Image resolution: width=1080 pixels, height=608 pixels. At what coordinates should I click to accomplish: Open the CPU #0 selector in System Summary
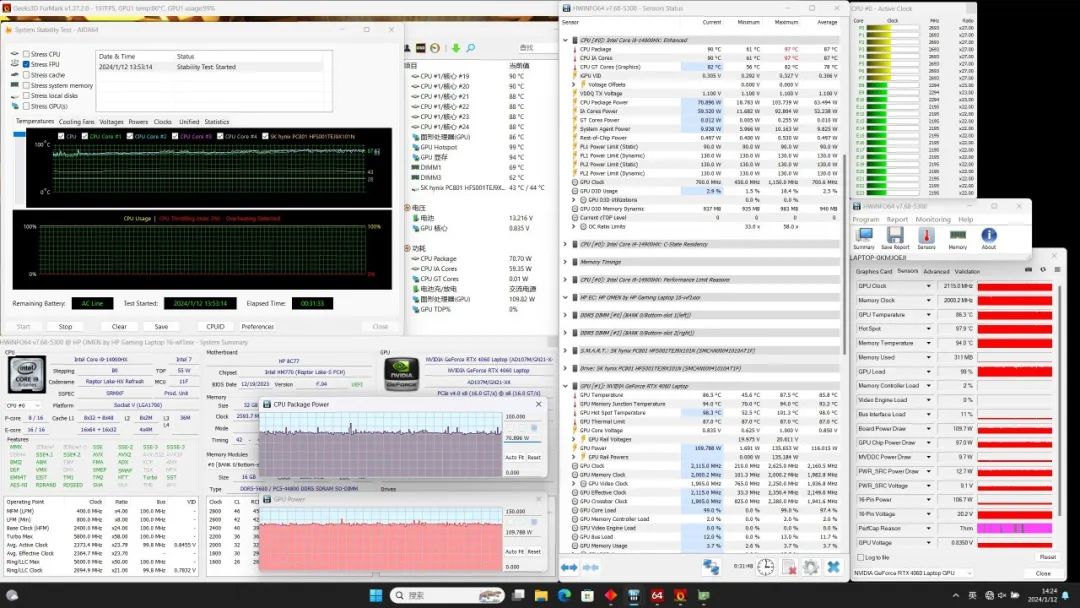click(x=23, y=405)
